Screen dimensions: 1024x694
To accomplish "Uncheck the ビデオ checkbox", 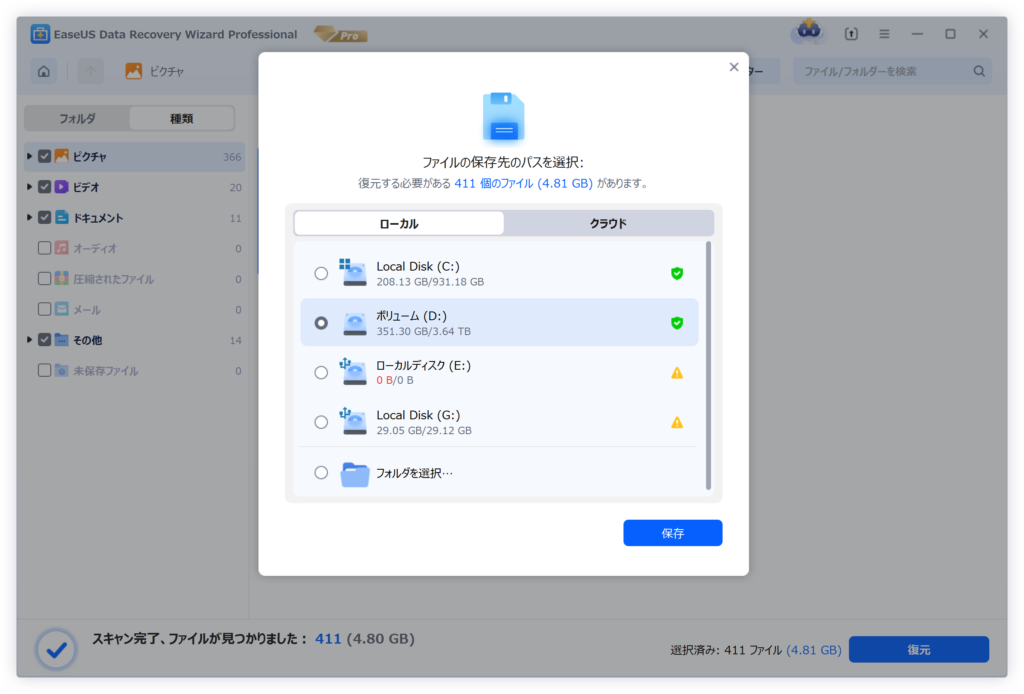I will [x=44, y=187].
